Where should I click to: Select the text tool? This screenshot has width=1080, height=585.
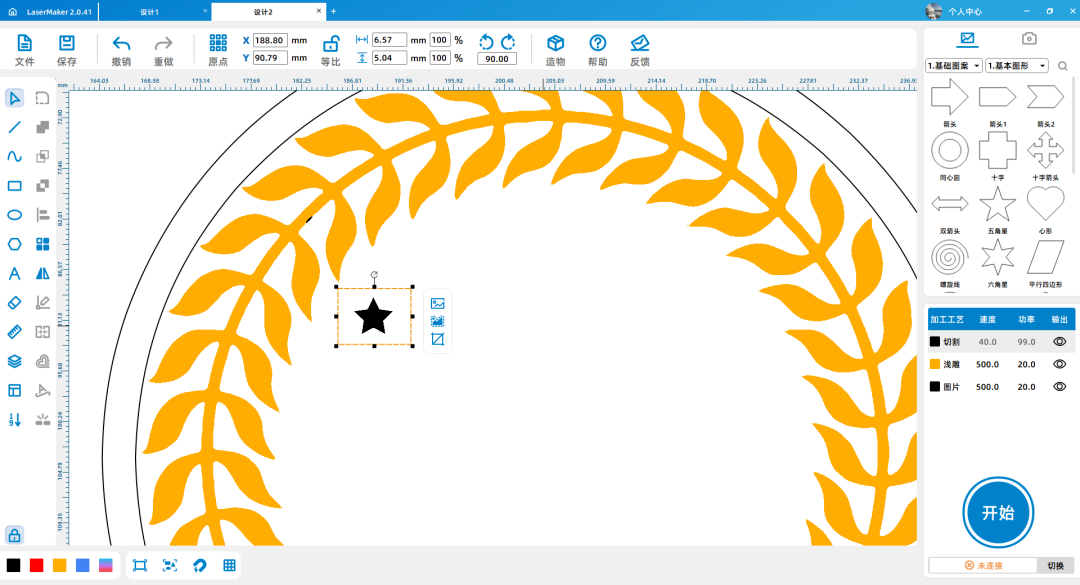pyautogui.click(x=15, y=273)
